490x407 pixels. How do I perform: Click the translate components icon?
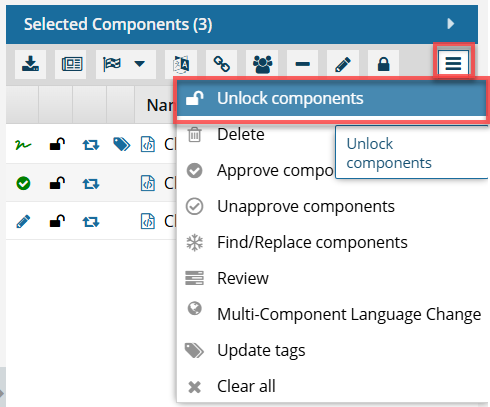tap(182, 64)
